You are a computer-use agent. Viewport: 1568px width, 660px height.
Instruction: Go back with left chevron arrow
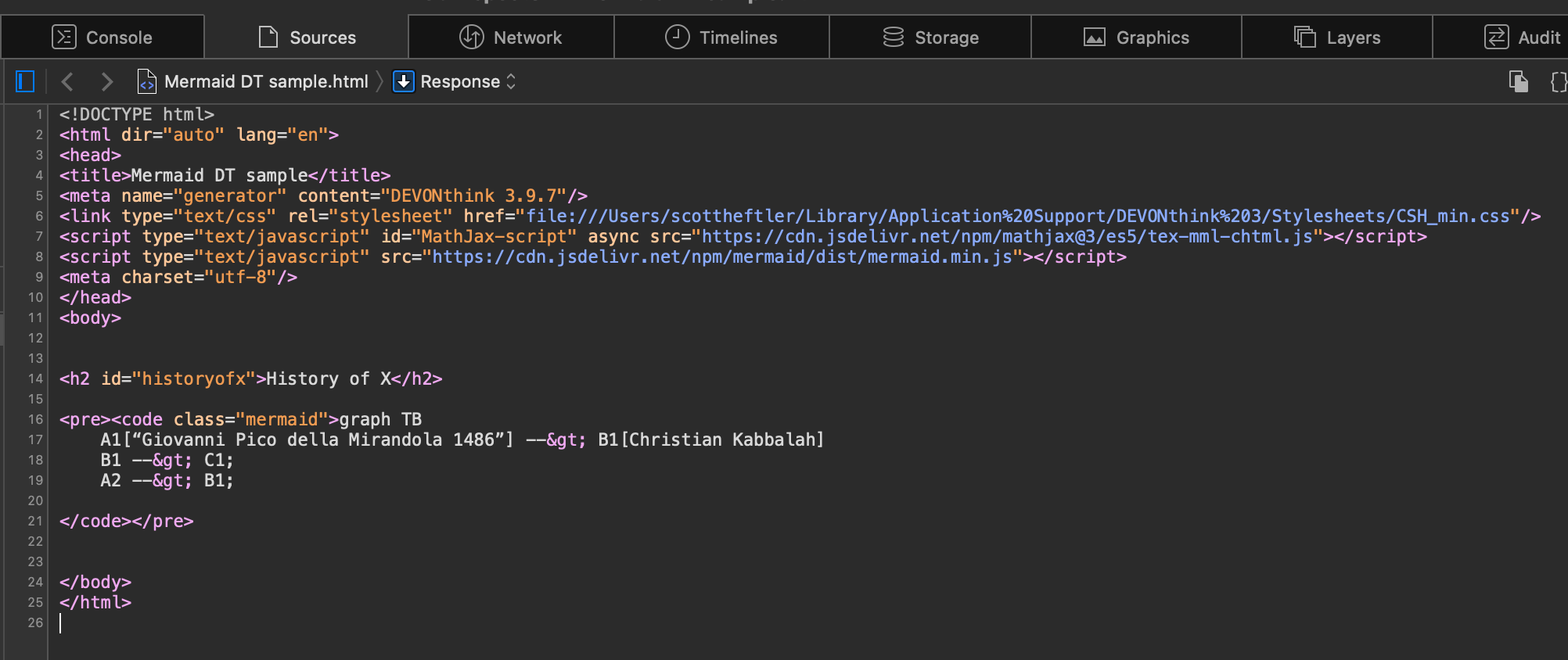coord(67,81)
